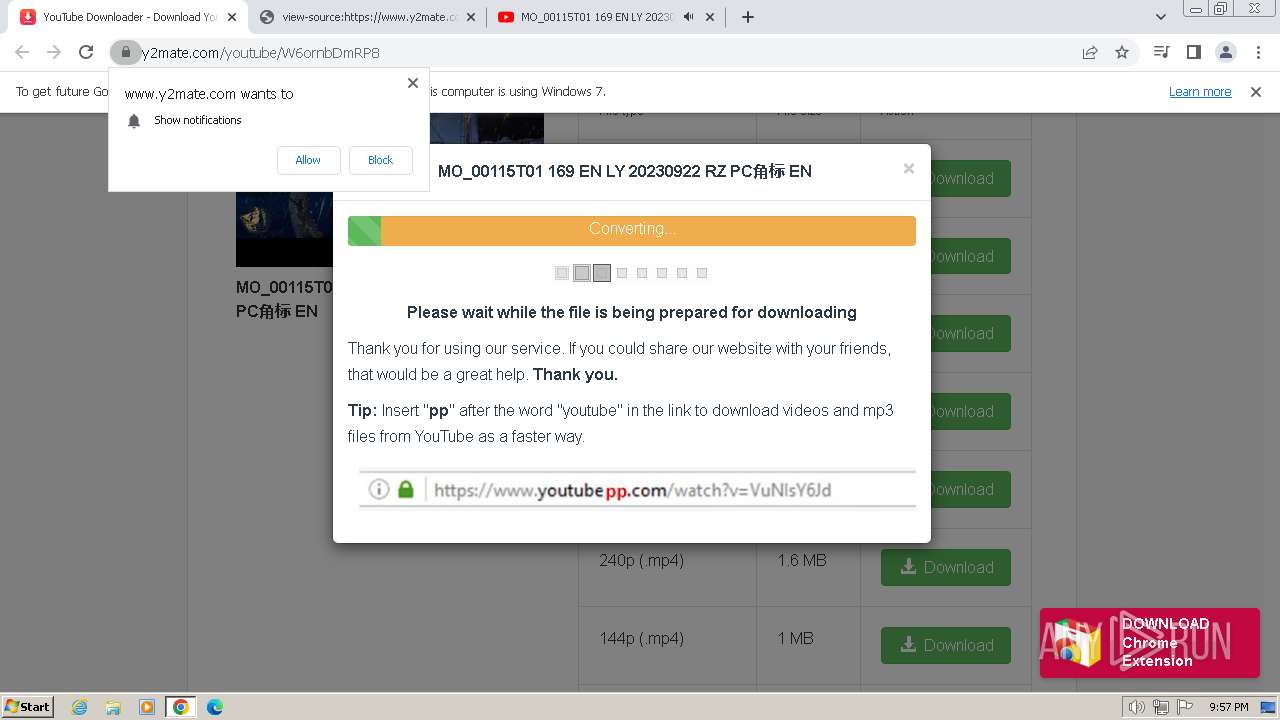Go forward in browser history
The width and height of the screenshot is (1280, 720).
[54, 52]
